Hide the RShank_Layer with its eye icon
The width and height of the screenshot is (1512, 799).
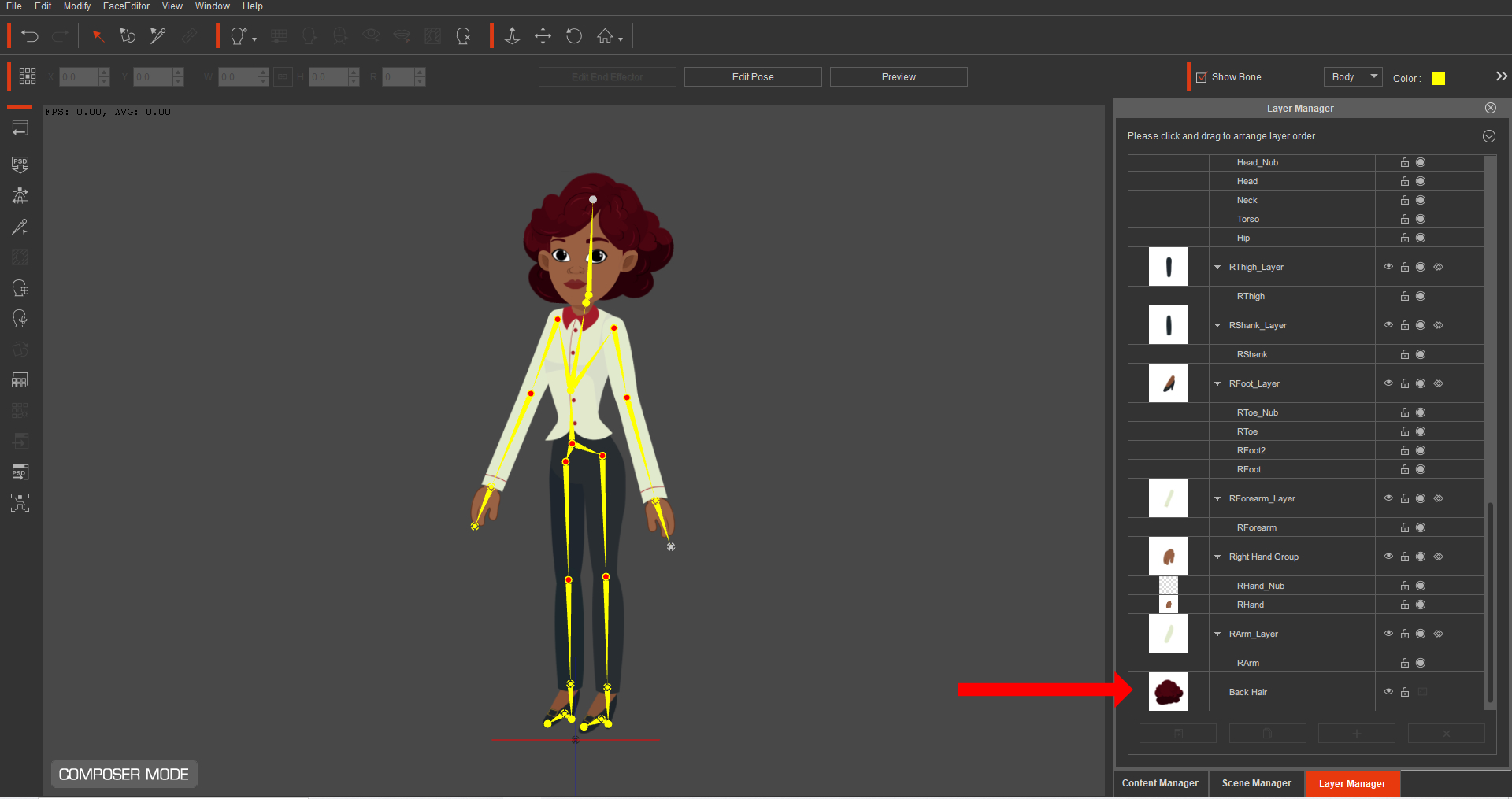[1388, 325]
